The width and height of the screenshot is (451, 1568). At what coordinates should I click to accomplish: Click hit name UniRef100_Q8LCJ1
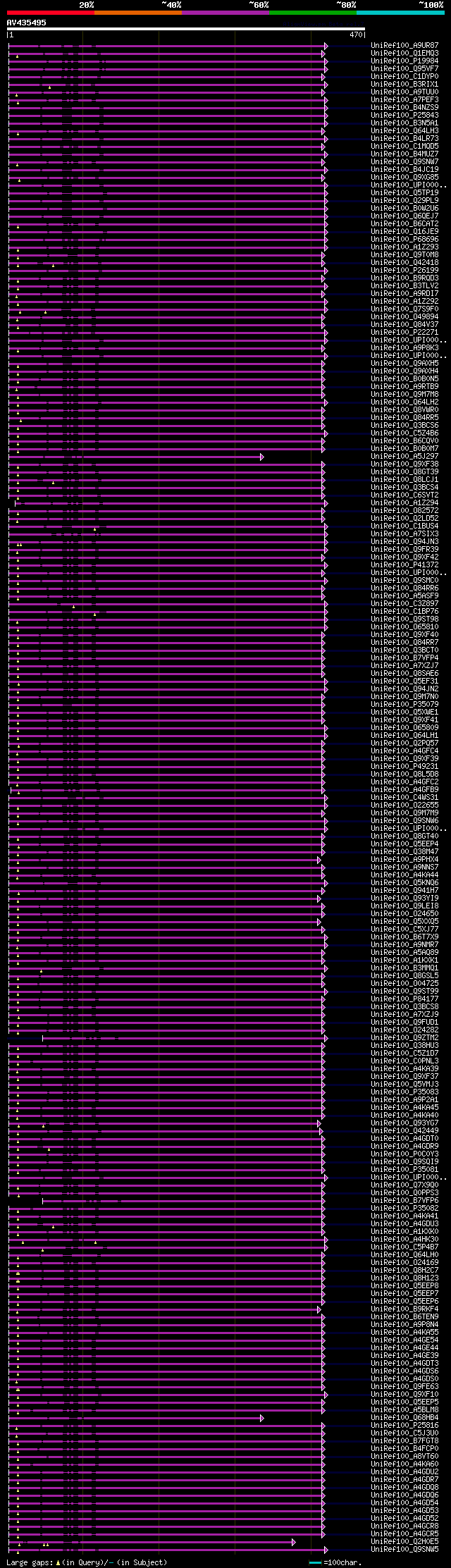click(x=404, y=480)
